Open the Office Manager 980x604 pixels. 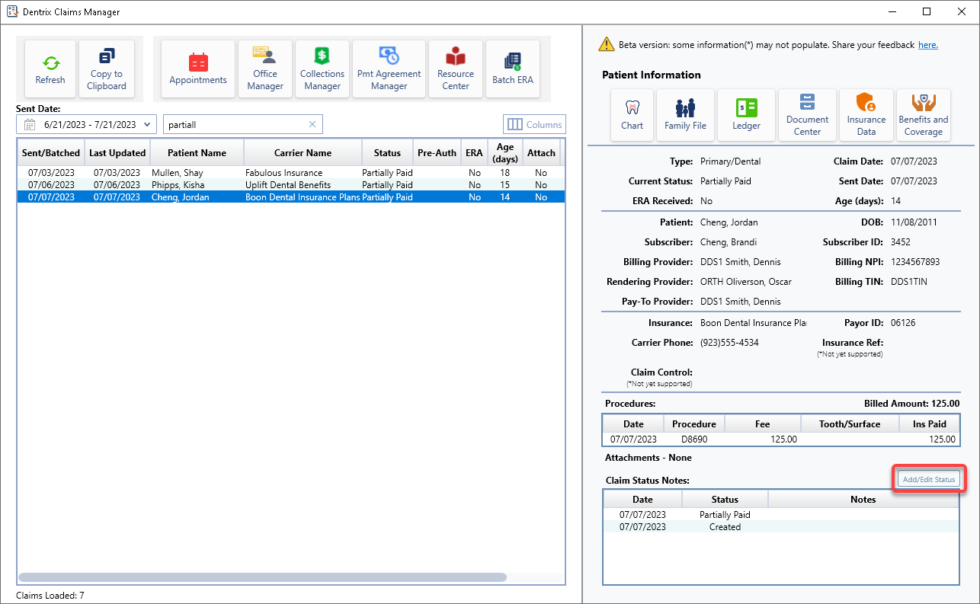[x=265, y=68]
